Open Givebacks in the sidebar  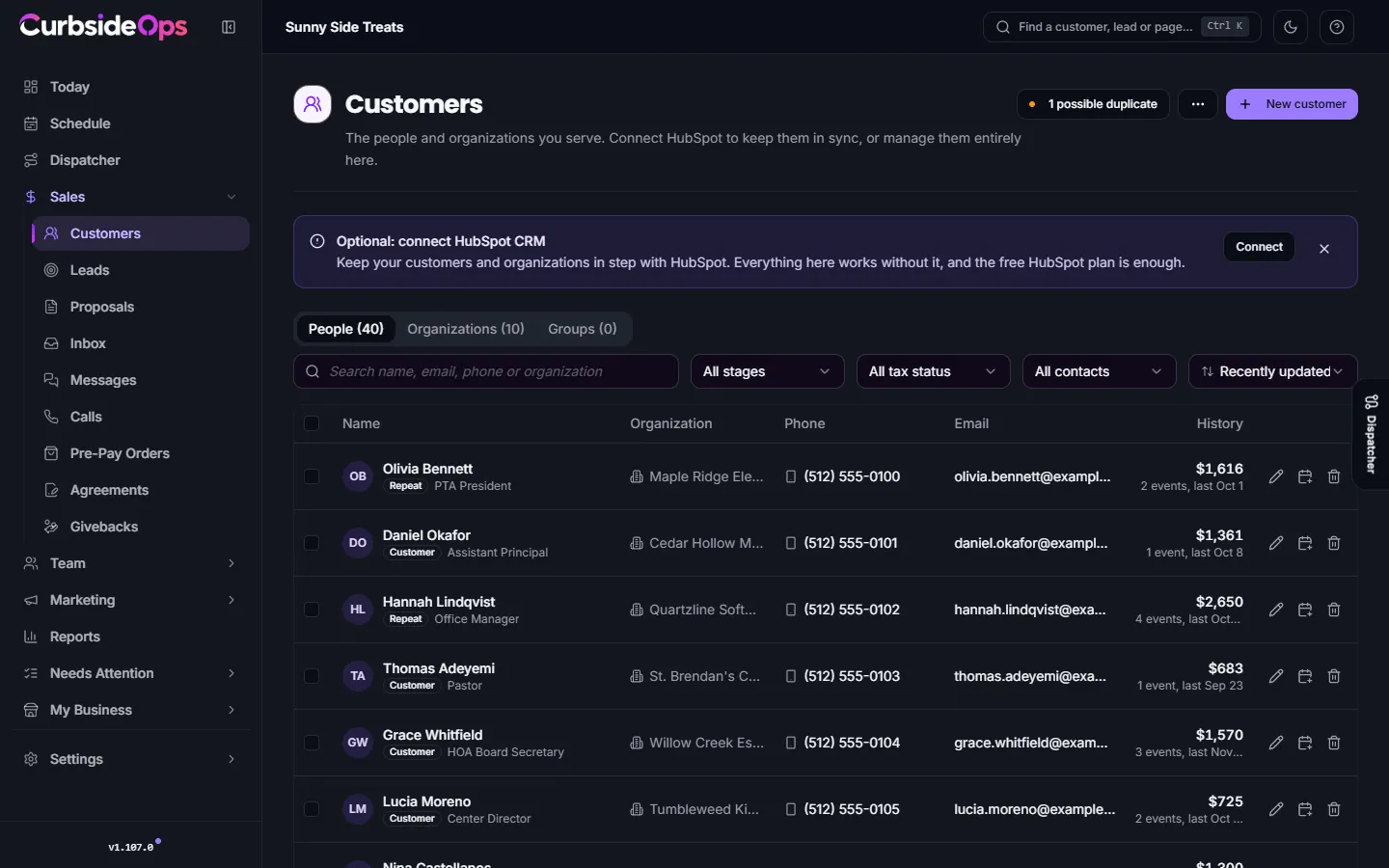tap(140, 527)
